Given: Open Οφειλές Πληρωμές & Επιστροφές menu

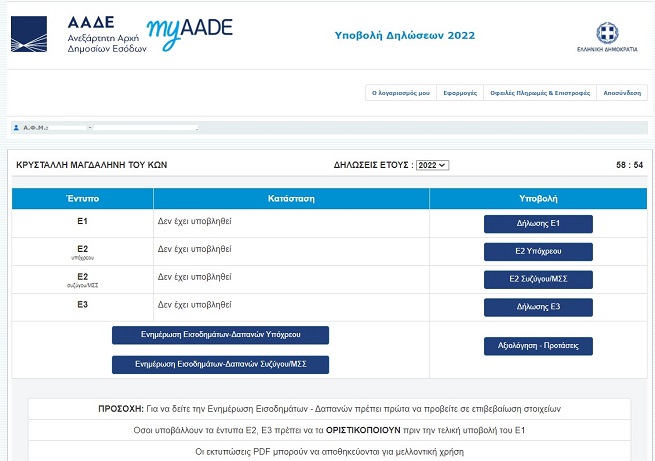Looking at the screenshot, I should [539, 92].
